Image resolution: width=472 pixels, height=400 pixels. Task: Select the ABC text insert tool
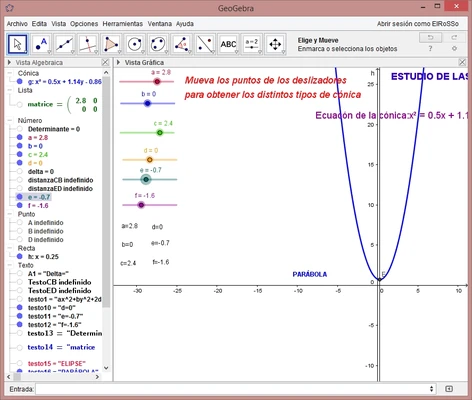pyautogui.click(x=228, y=44)
